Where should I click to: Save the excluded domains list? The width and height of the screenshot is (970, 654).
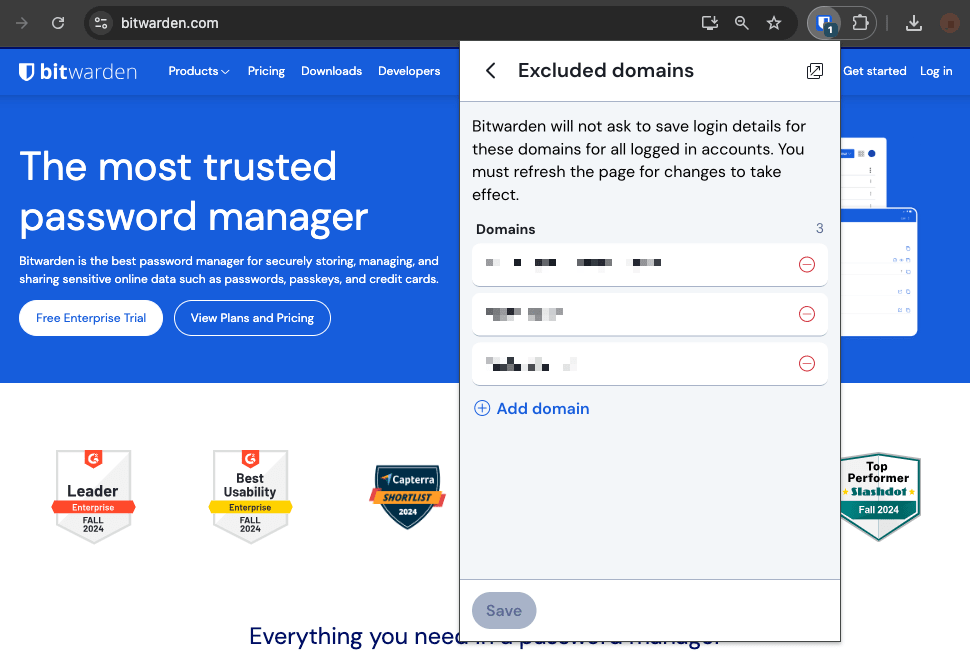(x=504, y=610)
